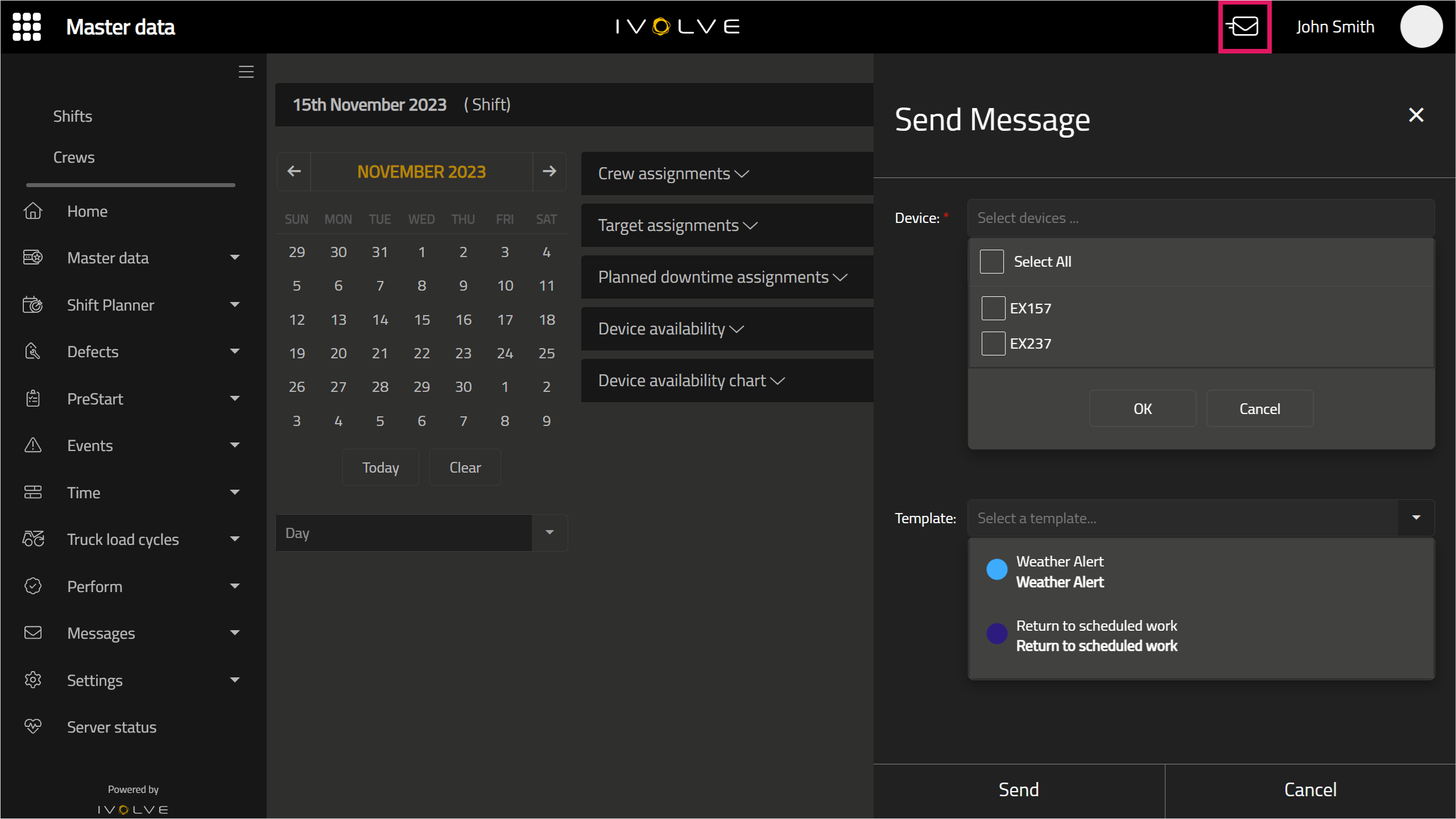Open Crews in sidebar
The width and height of the screenshot is (1456, 819).
(x=74, y=157)
